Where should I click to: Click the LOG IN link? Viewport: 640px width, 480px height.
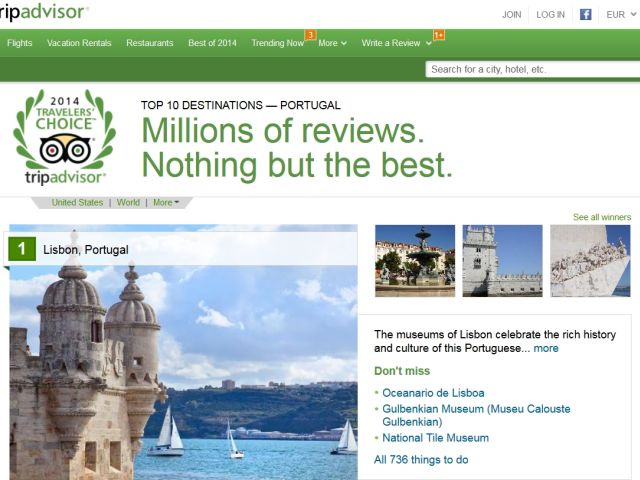pos(550,15)
